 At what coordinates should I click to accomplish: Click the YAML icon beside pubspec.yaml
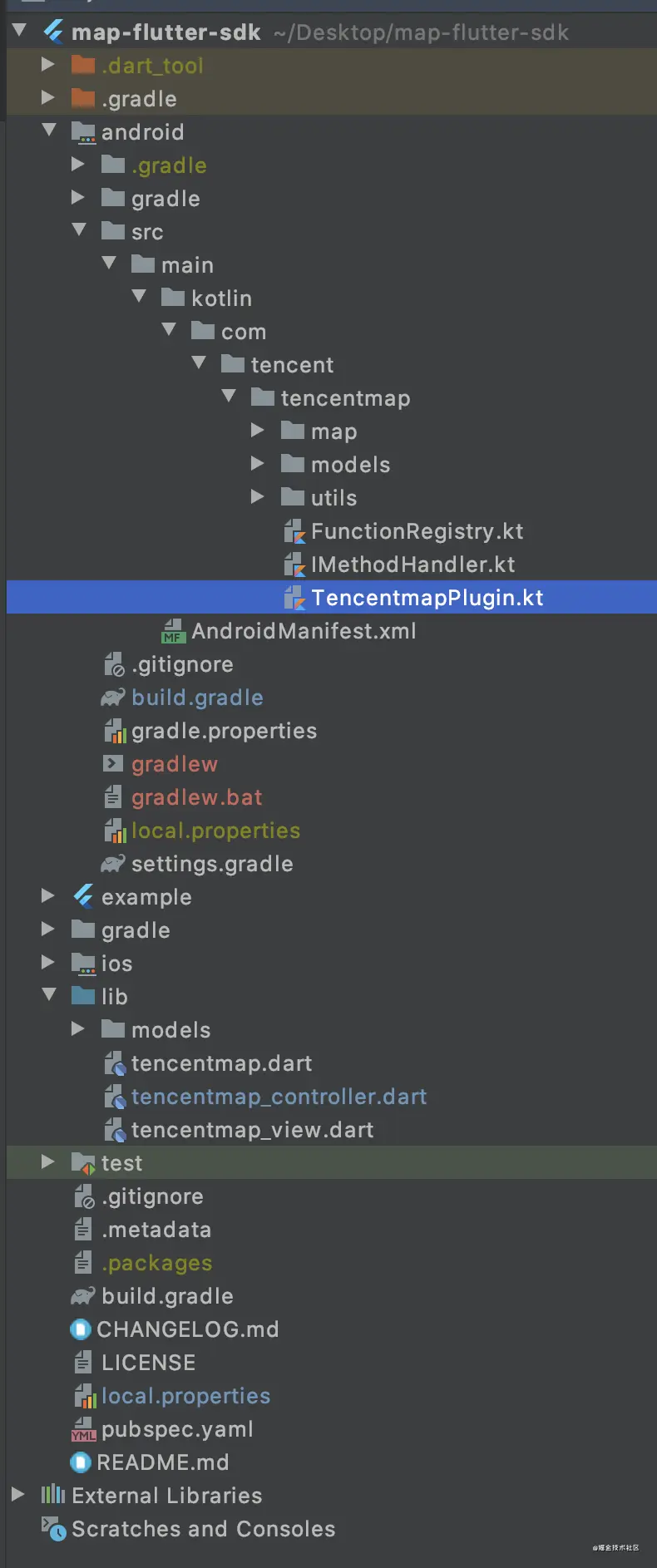(x=83, y=1428)
